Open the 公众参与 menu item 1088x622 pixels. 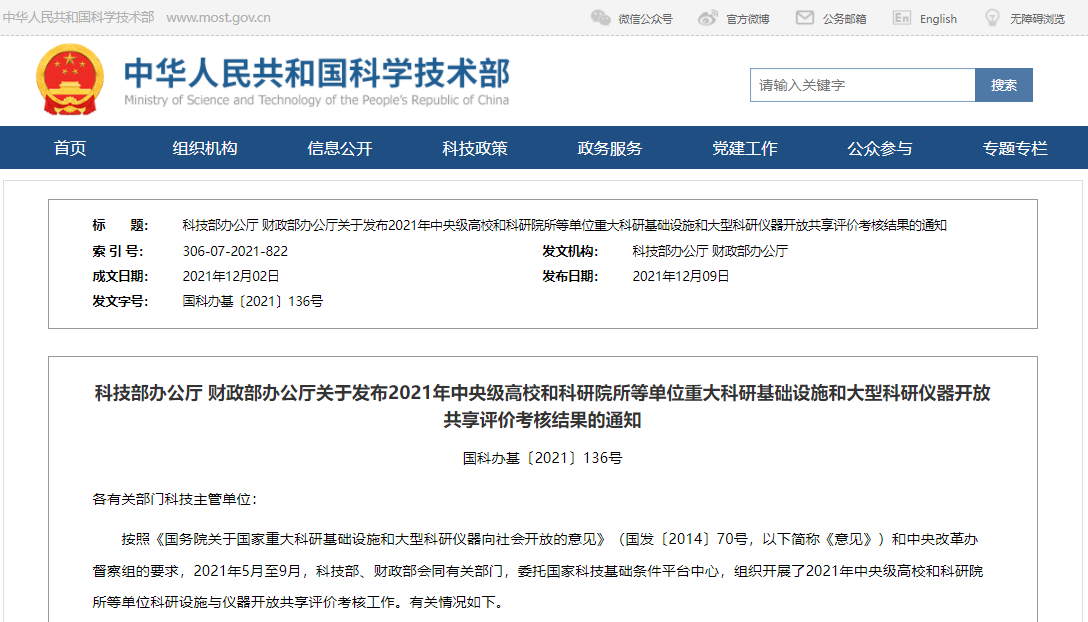point(880,148)
